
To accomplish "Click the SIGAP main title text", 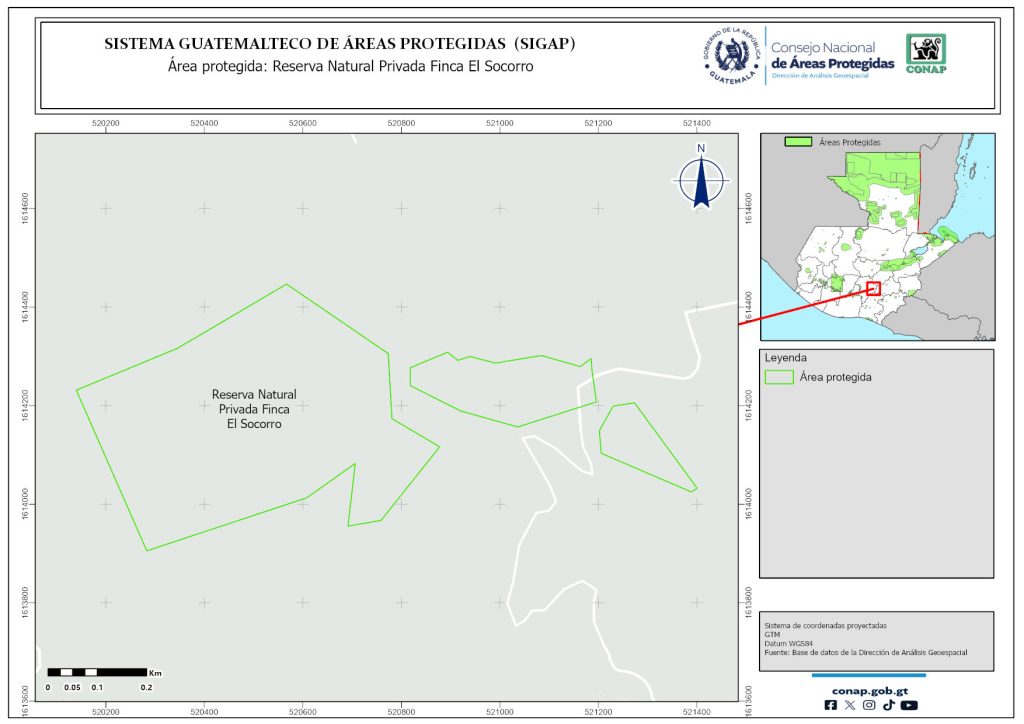I will pos(340,45).
